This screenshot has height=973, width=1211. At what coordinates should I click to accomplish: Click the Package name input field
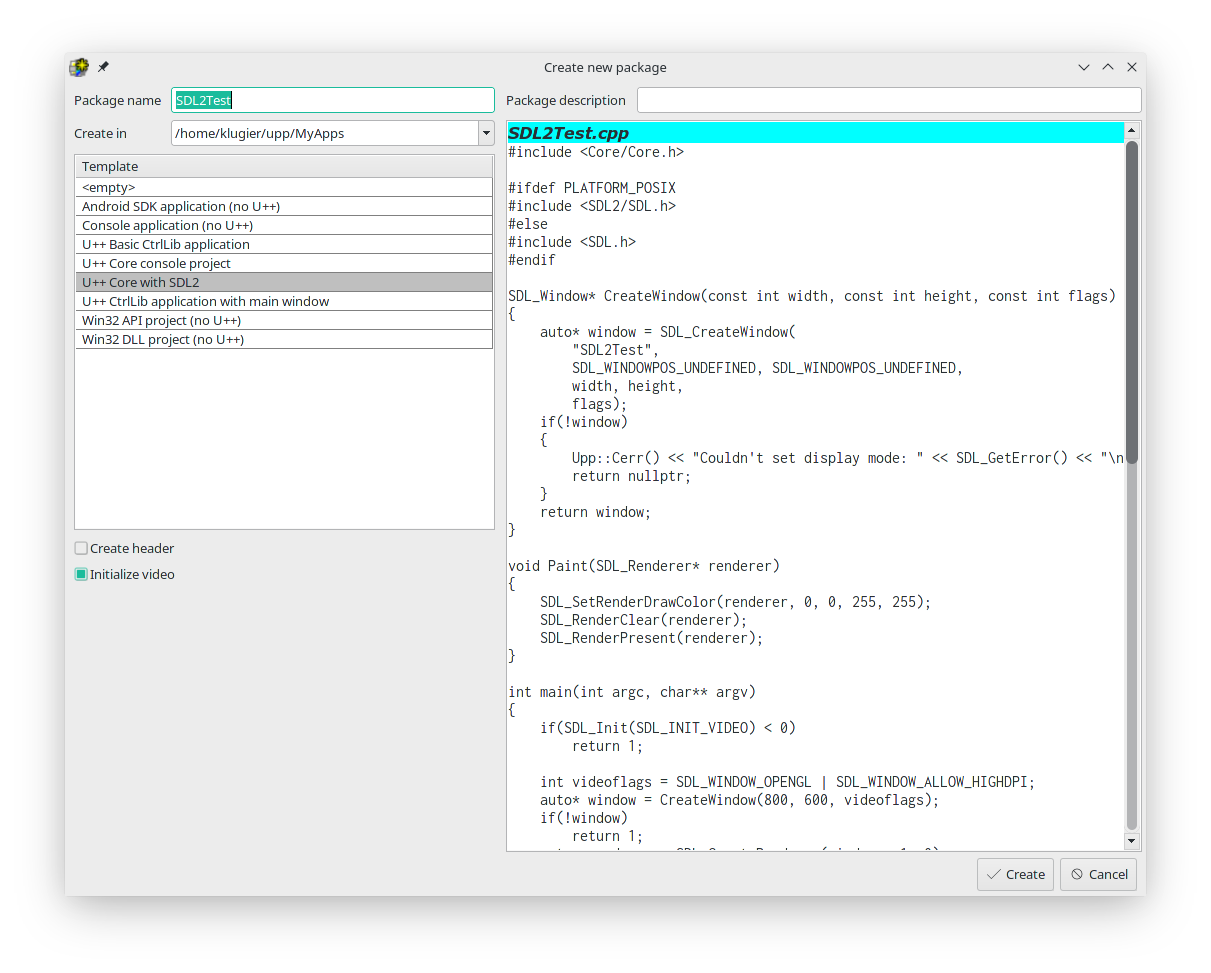(x=332, y=100)
